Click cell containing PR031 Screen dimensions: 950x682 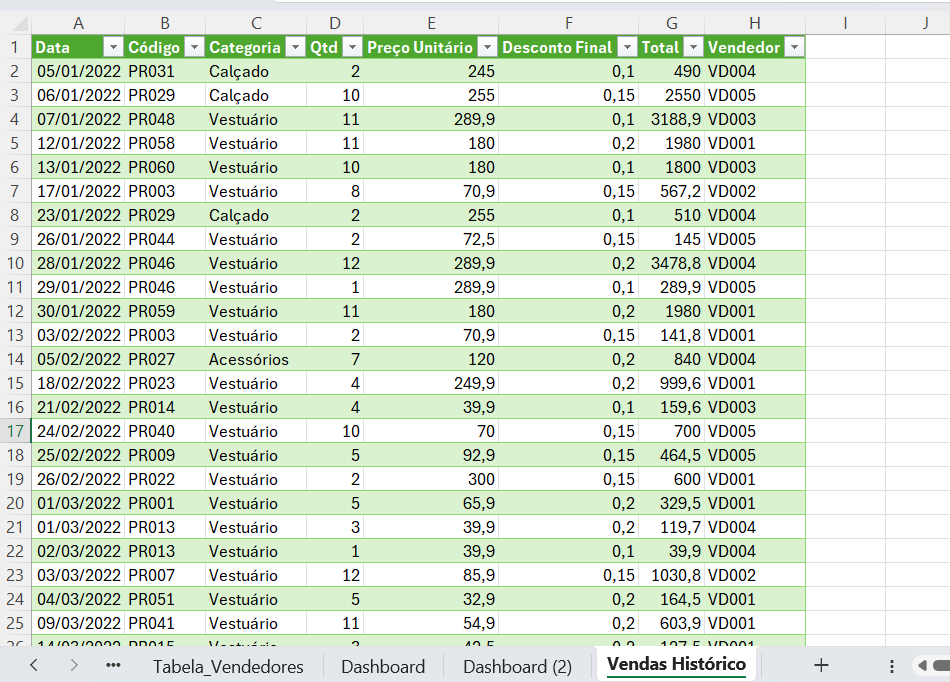[x=165, y=71]
